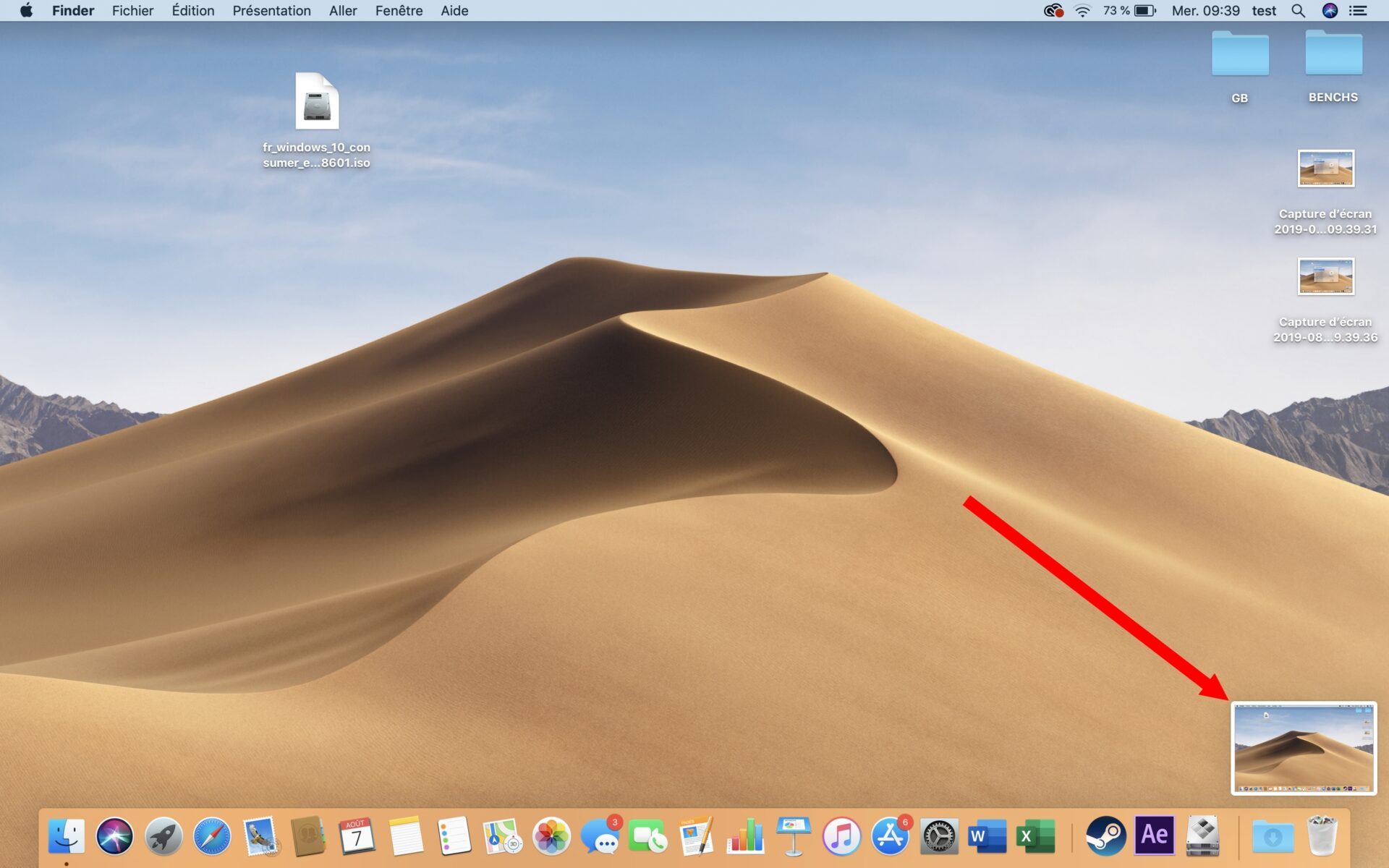
Task: Click the BENCHS folder name label
Action: coord(1333,98)
